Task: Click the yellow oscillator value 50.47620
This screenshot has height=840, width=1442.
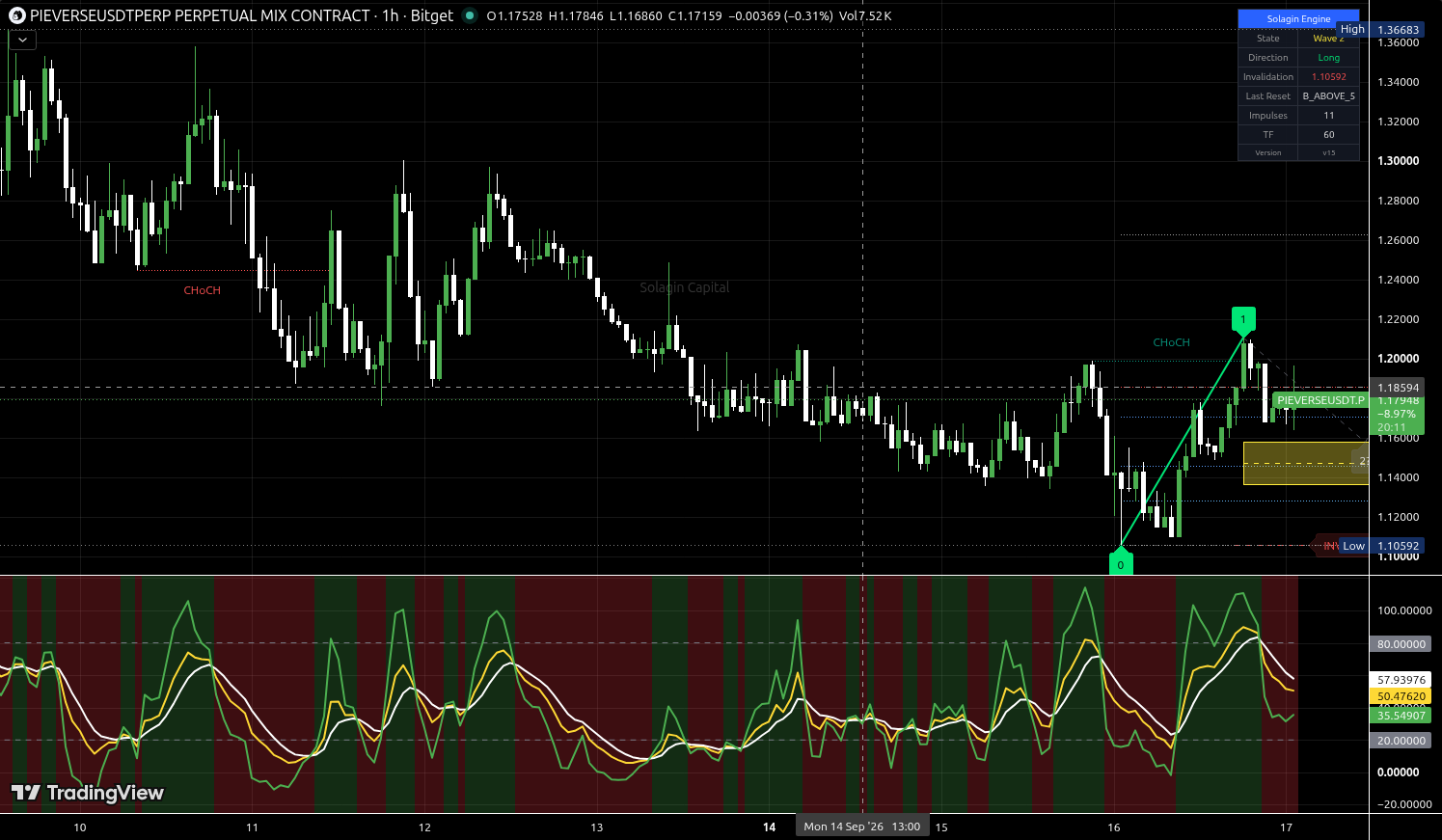Action: (x=1401, y=696)
